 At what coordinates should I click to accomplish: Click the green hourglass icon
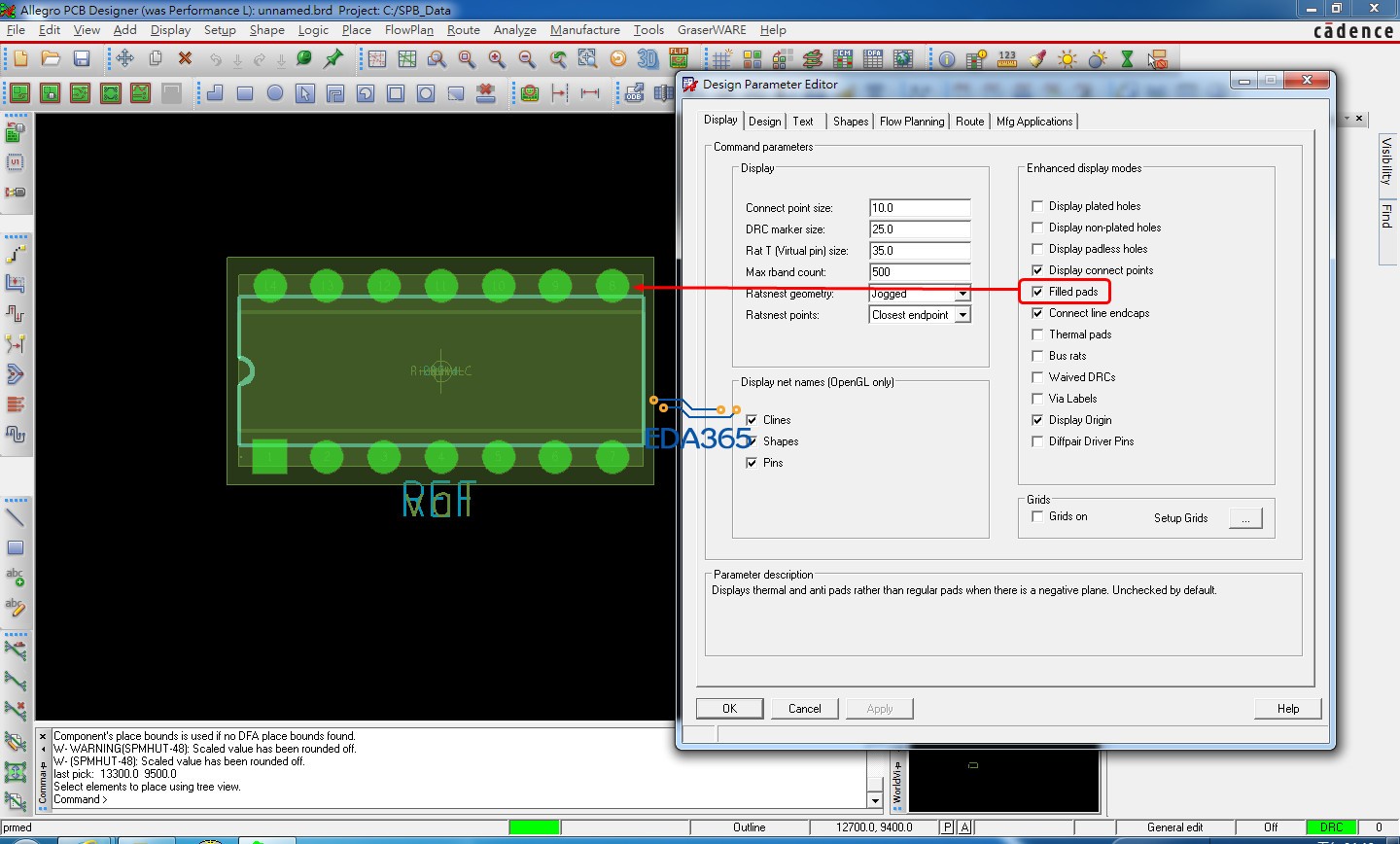(x=1127, y=59)
